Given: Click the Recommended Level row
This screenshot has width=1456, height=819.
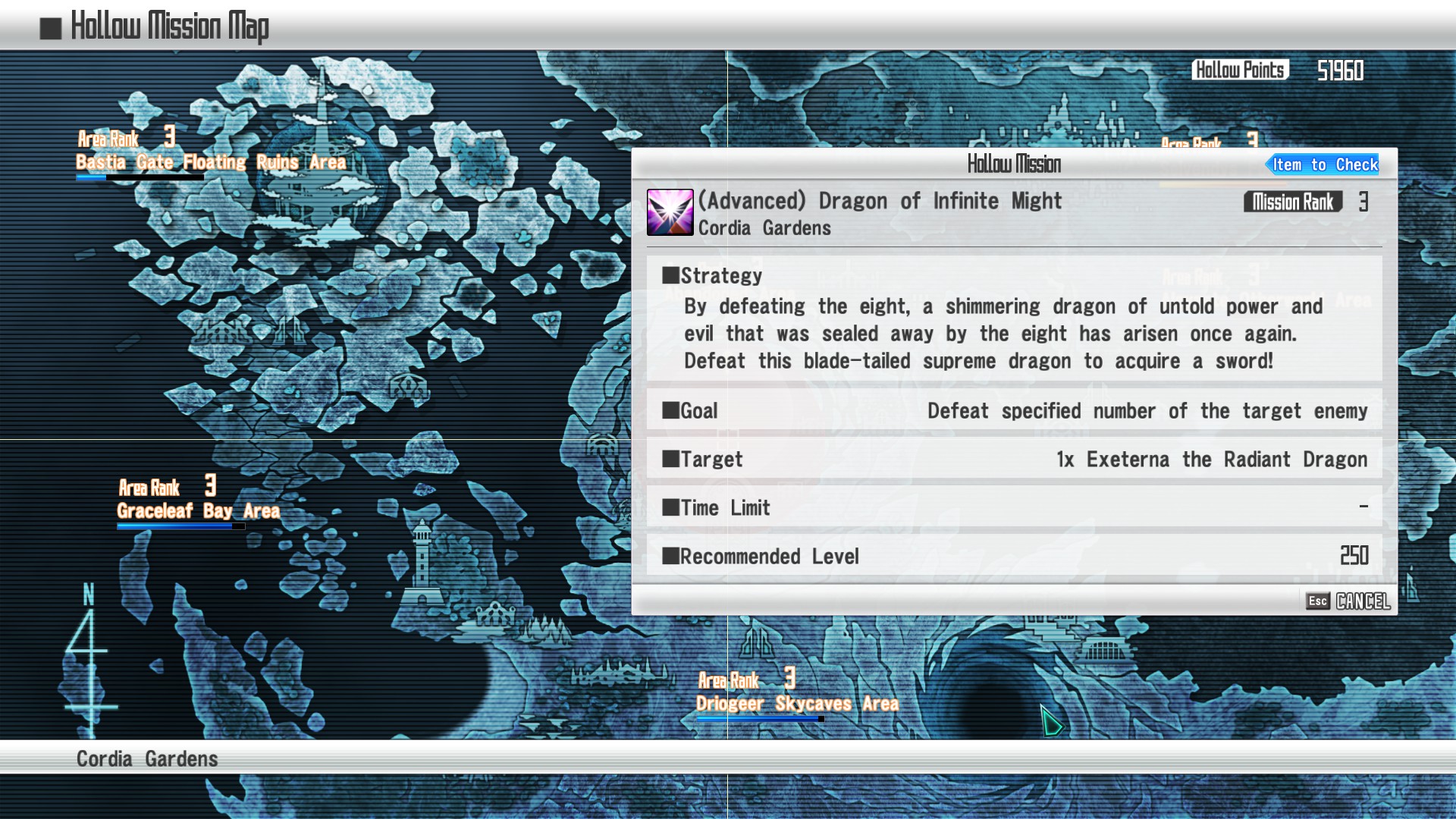Looking at the screenshot, I should [1014, 556].
